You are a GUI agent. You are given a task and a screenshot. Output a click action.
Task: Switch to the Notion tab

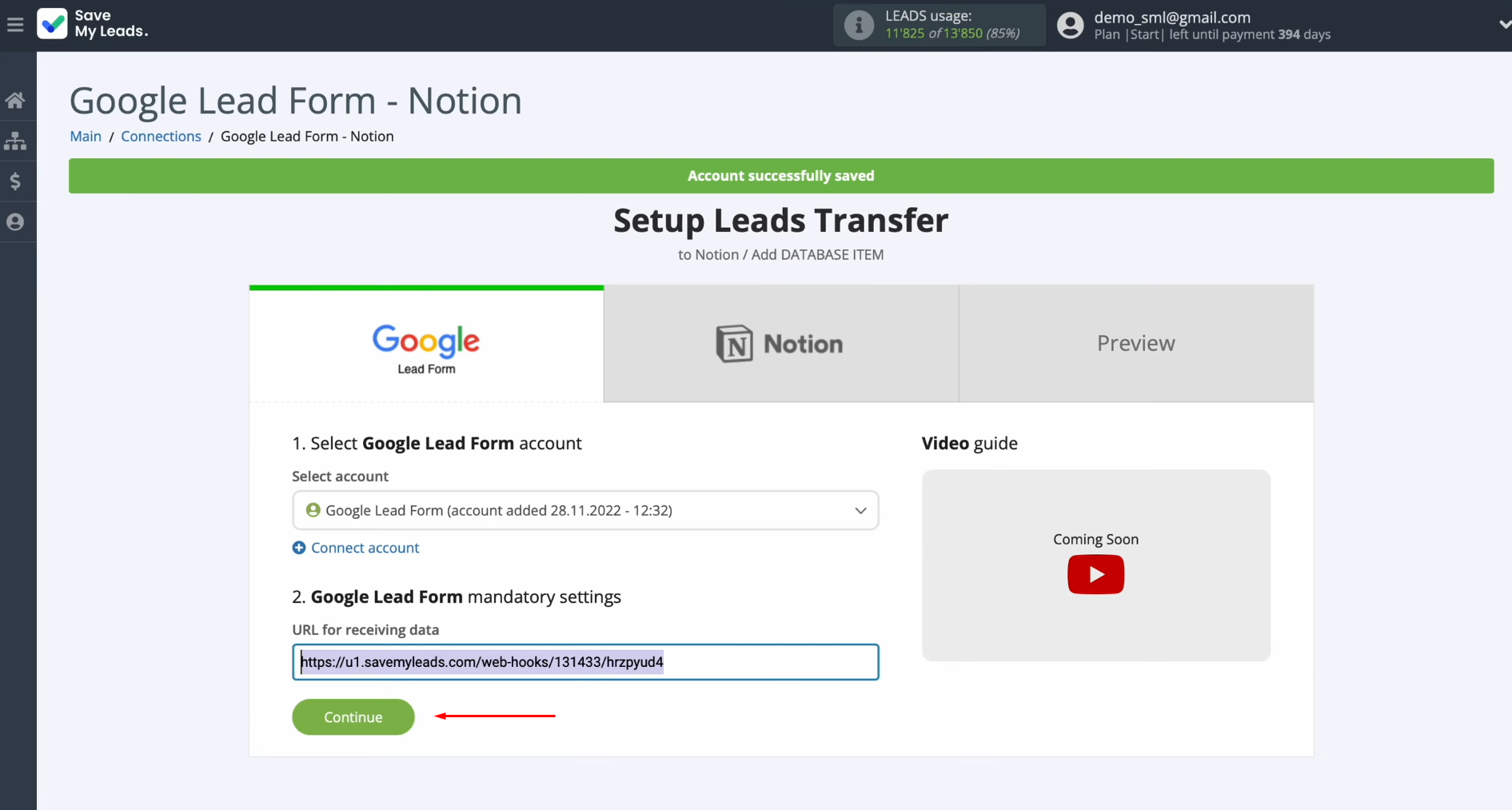click(781, 344)
